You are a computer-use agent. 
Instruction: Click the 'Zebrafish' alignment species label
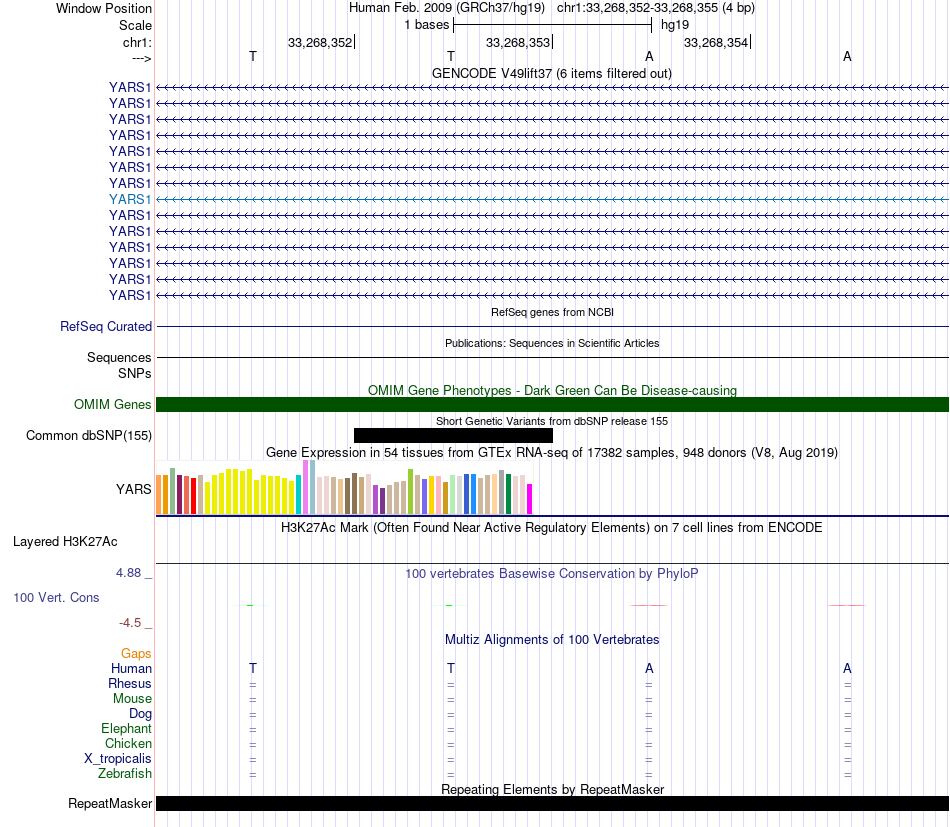(x=125, y=774)
